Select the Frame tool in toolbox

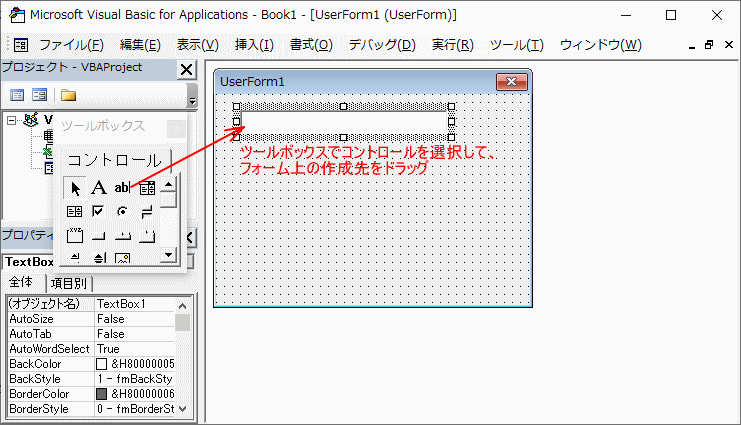[x=75, y=235]
